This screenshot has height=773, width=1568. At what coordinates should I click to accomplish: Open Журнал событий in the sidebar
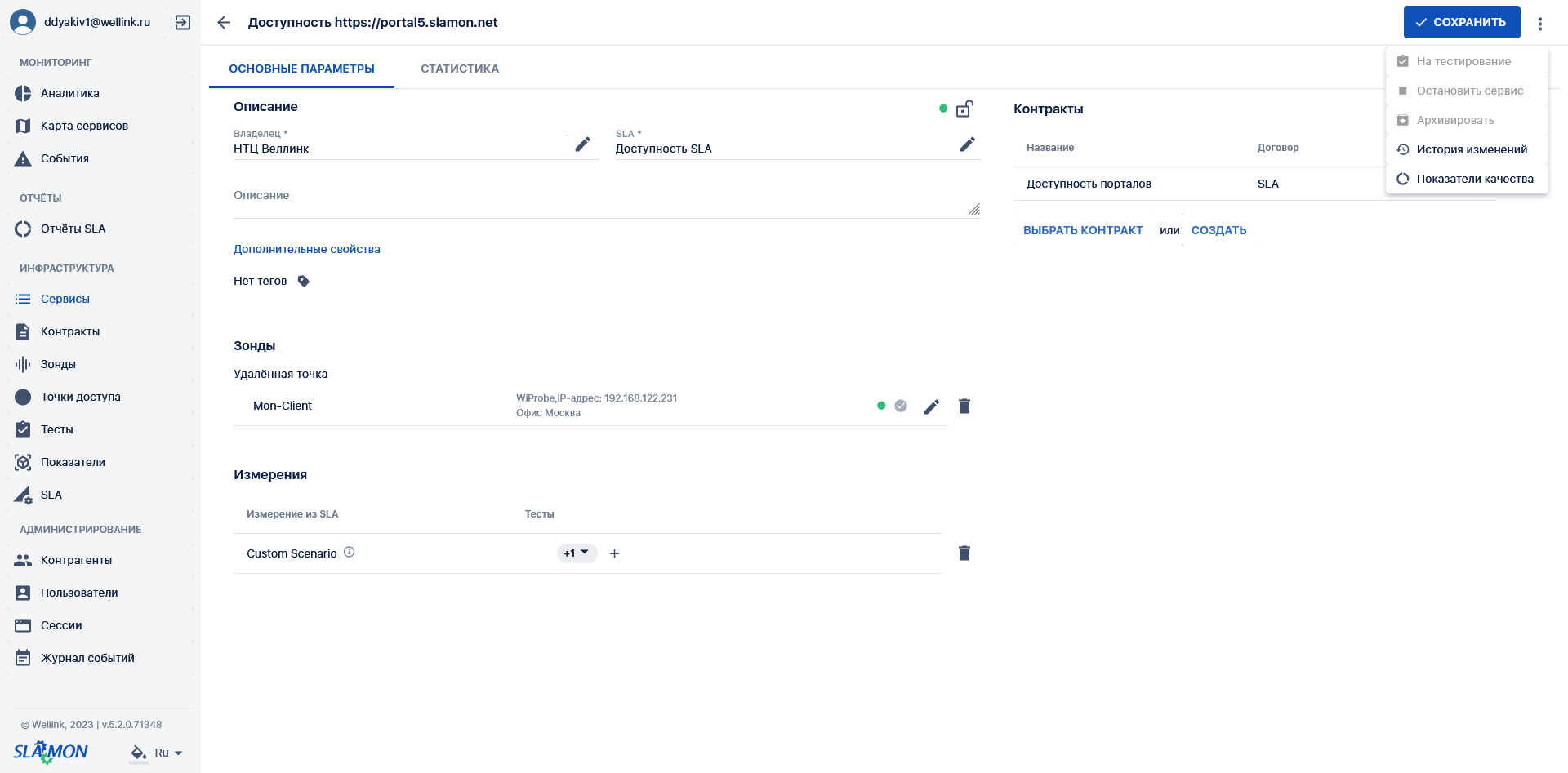[101, 658]
